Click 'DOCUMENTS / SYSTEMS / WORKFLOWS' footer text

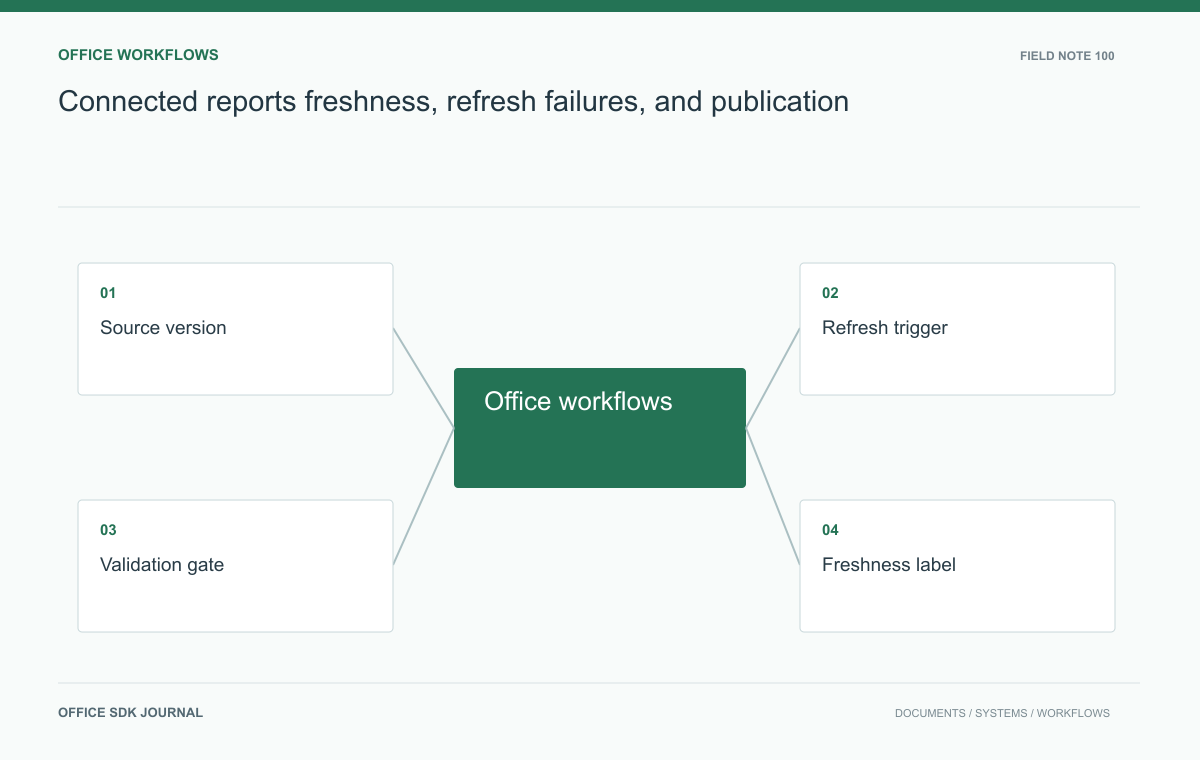(1002, 713)
